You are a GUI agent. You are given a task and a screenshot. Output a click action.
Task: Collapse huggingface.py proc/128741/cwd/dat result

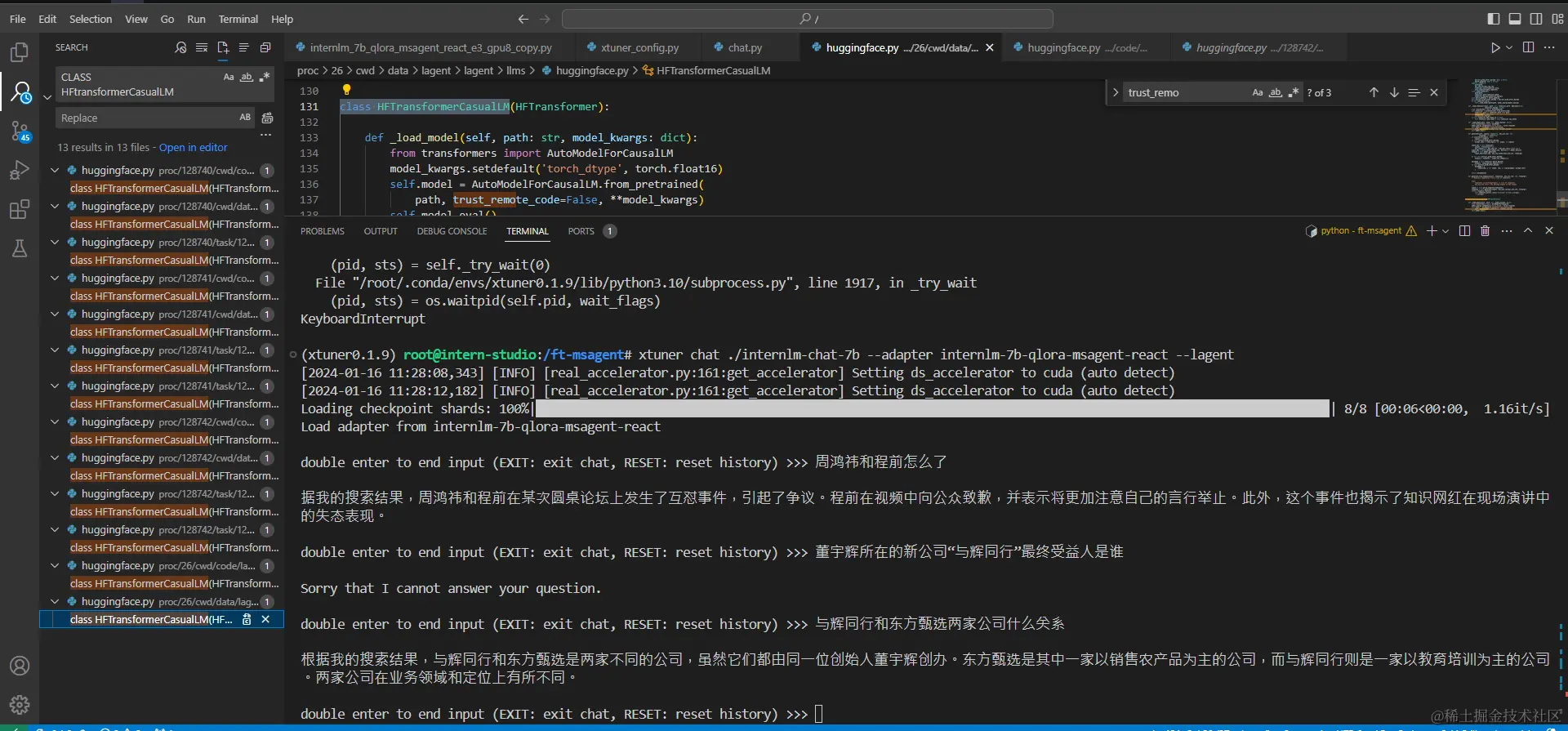[x=55, y=314]
